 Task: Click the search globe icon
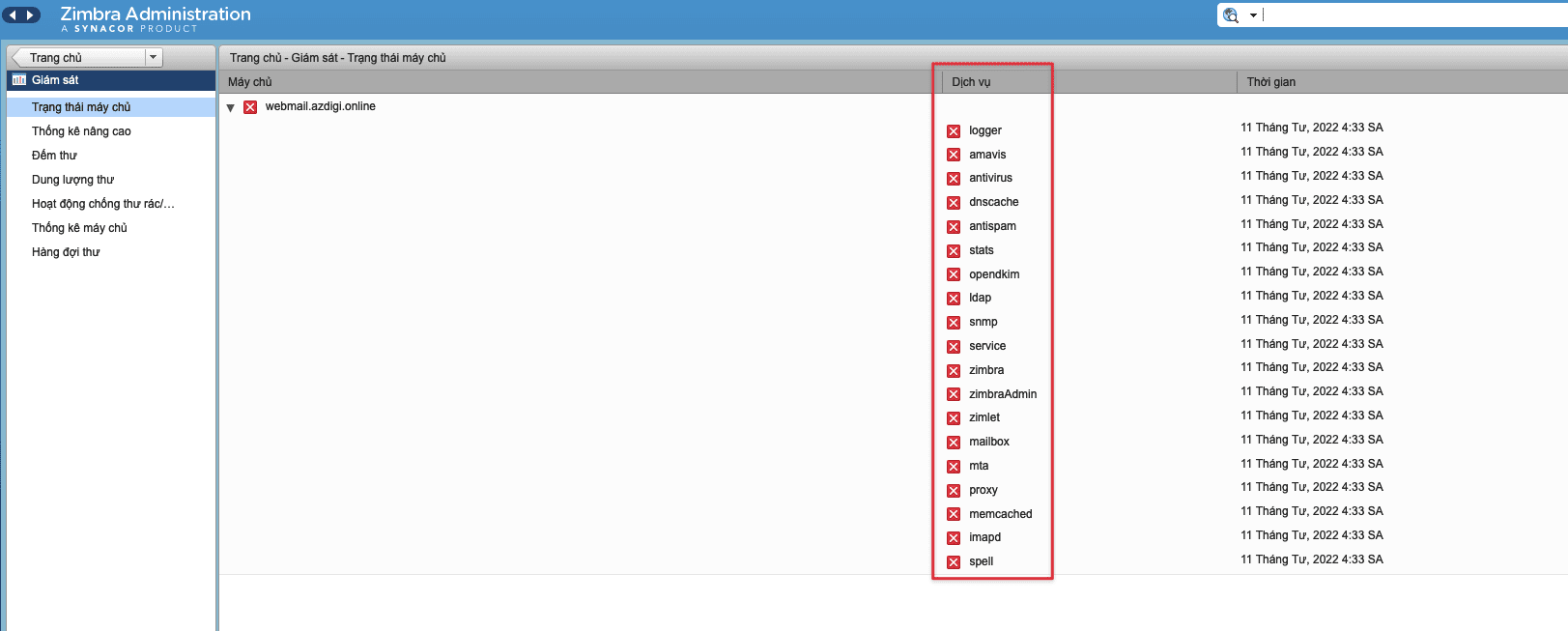tap(1231, 14)
